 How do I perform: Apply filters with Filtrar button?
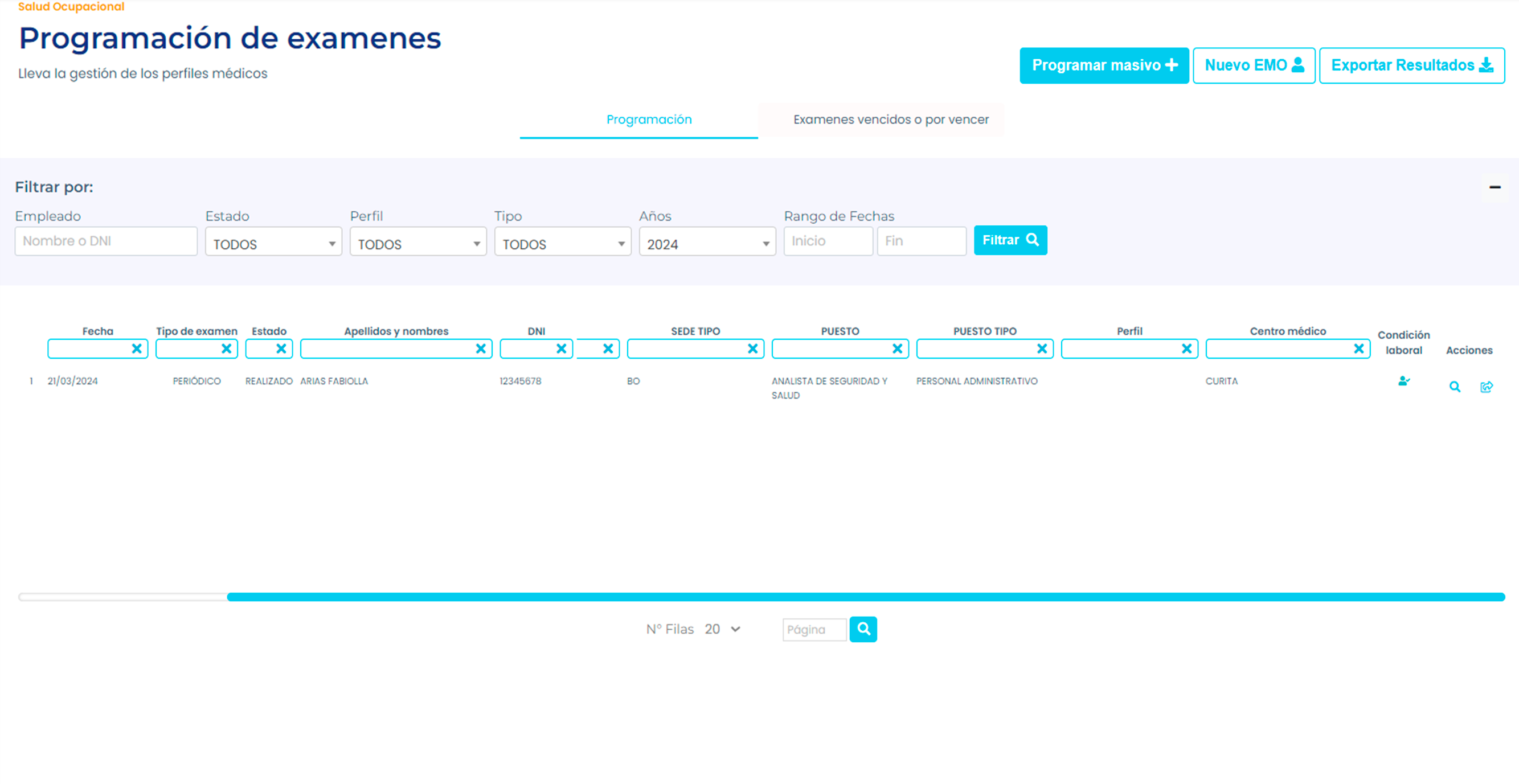coord(1010,240)
